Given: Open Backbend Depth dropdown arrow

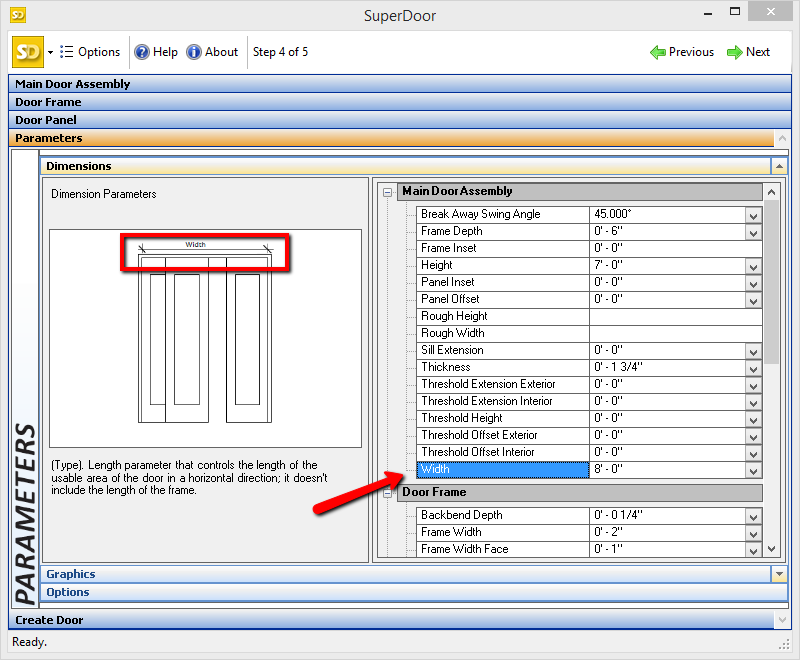Looking at the screenshot, I should 754,516.
